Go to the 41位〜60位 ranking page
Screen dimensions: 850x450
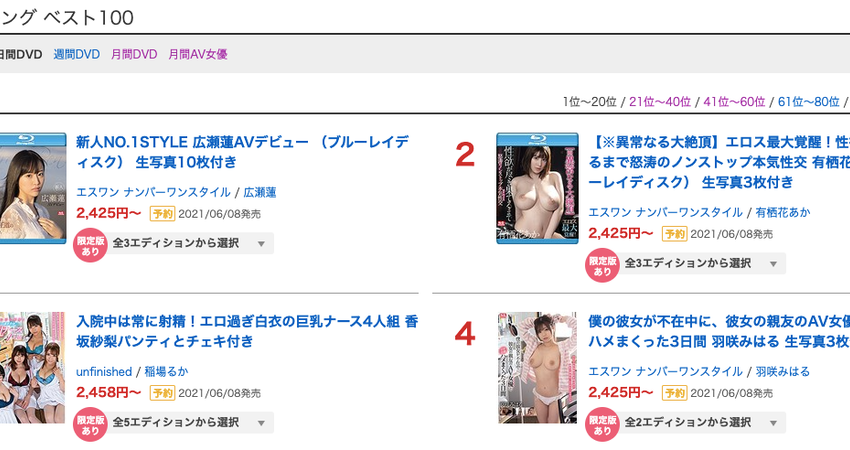pyautogui.click(x=734, y=101)
